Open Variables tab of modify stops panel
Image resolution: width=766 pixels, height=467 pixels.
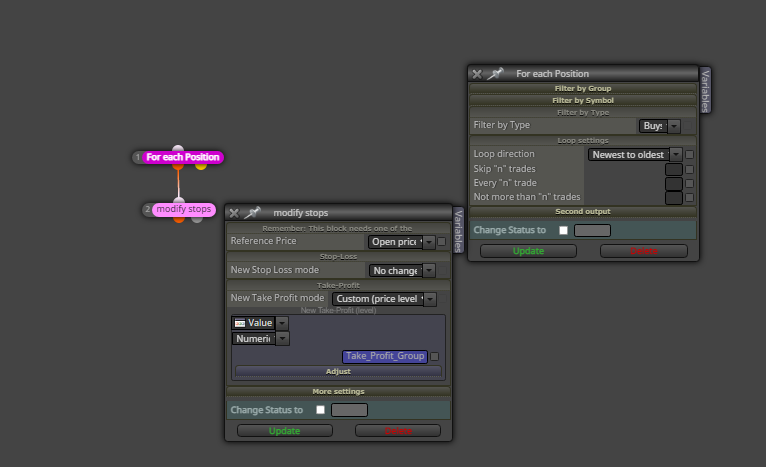point(458,230)
